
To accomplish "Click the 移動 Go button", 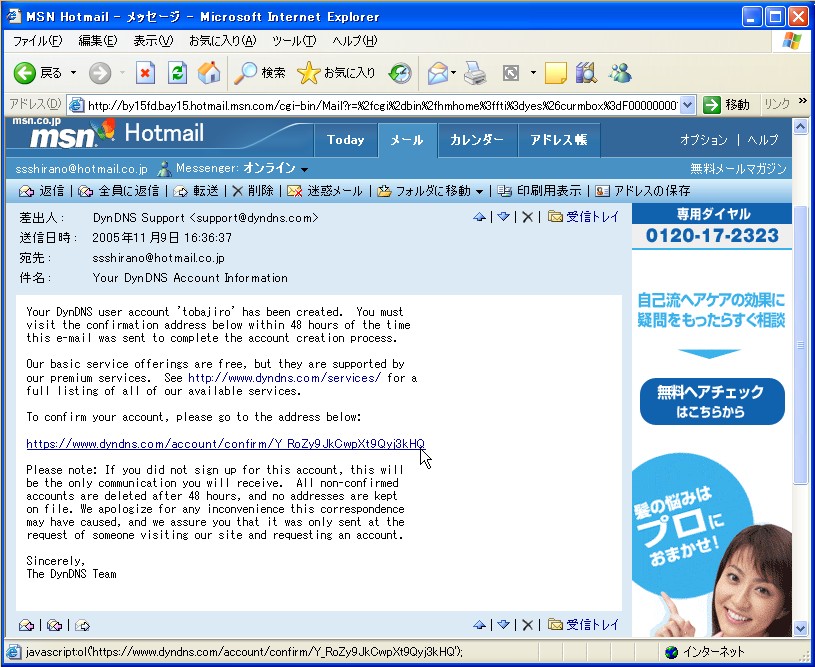I will click(x=726, y=106).
